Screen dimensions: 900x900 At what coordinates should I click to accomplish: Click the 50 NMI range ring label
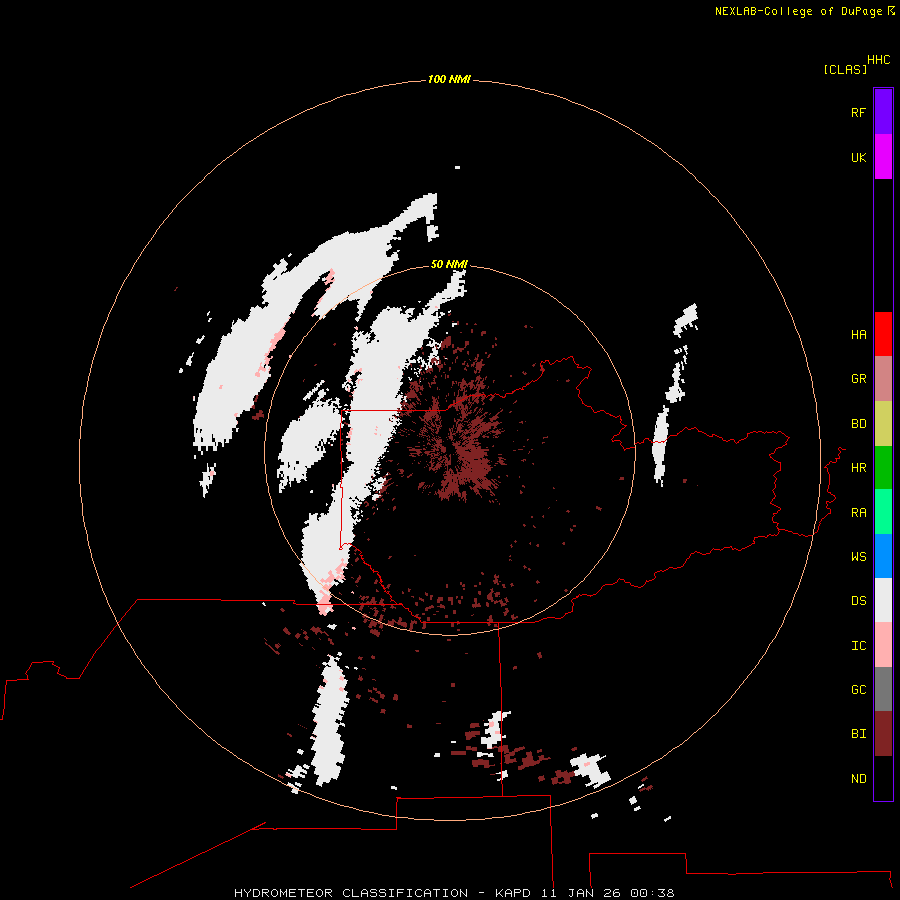point(449,264)
